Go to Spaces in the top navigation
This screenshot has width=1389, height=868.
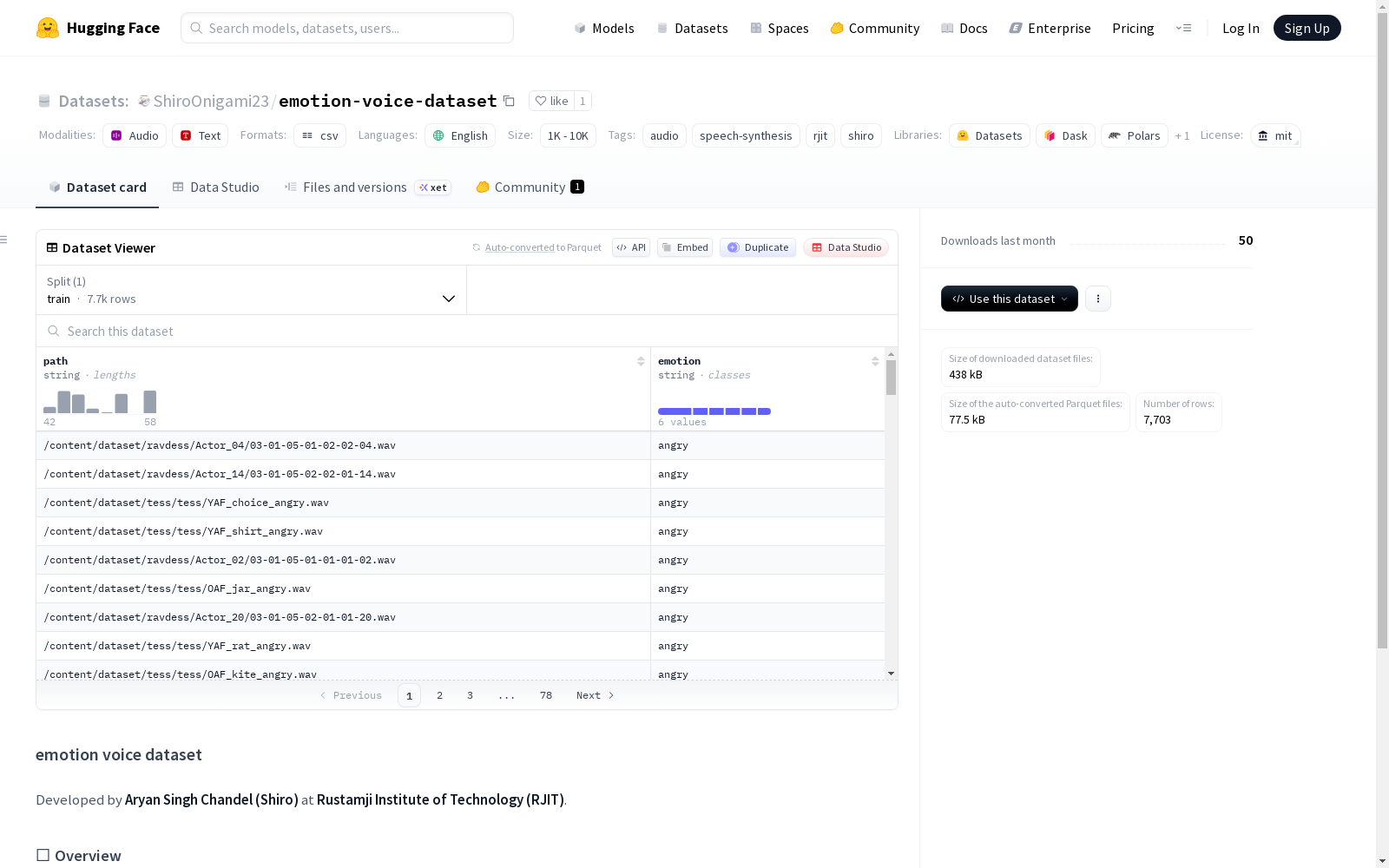[780, 28]
